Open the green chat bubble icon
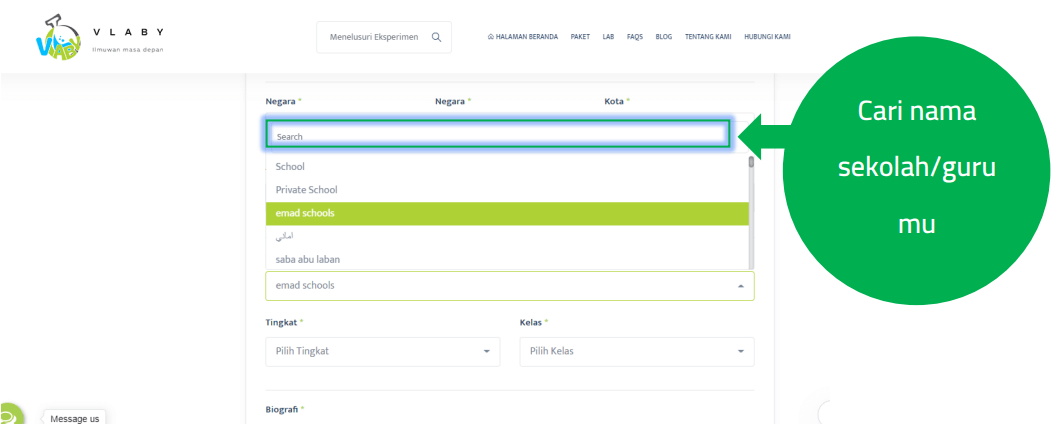 click(8, 415)
